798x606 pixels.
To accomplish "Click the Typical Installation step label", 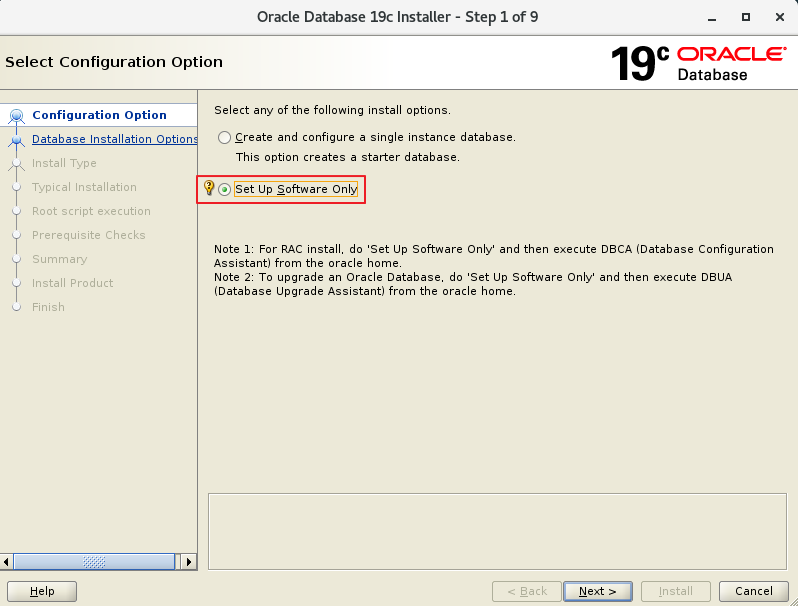I will pyautogui.click(x=84, y=187).
